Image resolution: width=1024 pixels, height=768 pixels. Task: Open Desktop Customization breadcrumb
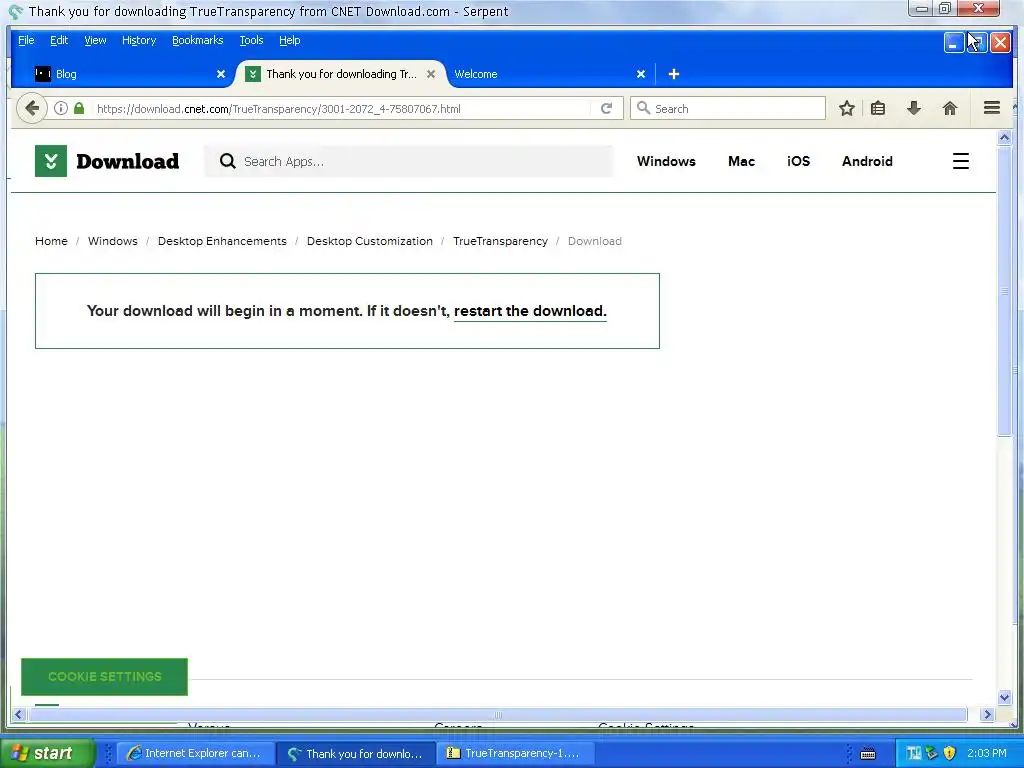(370, 241)
